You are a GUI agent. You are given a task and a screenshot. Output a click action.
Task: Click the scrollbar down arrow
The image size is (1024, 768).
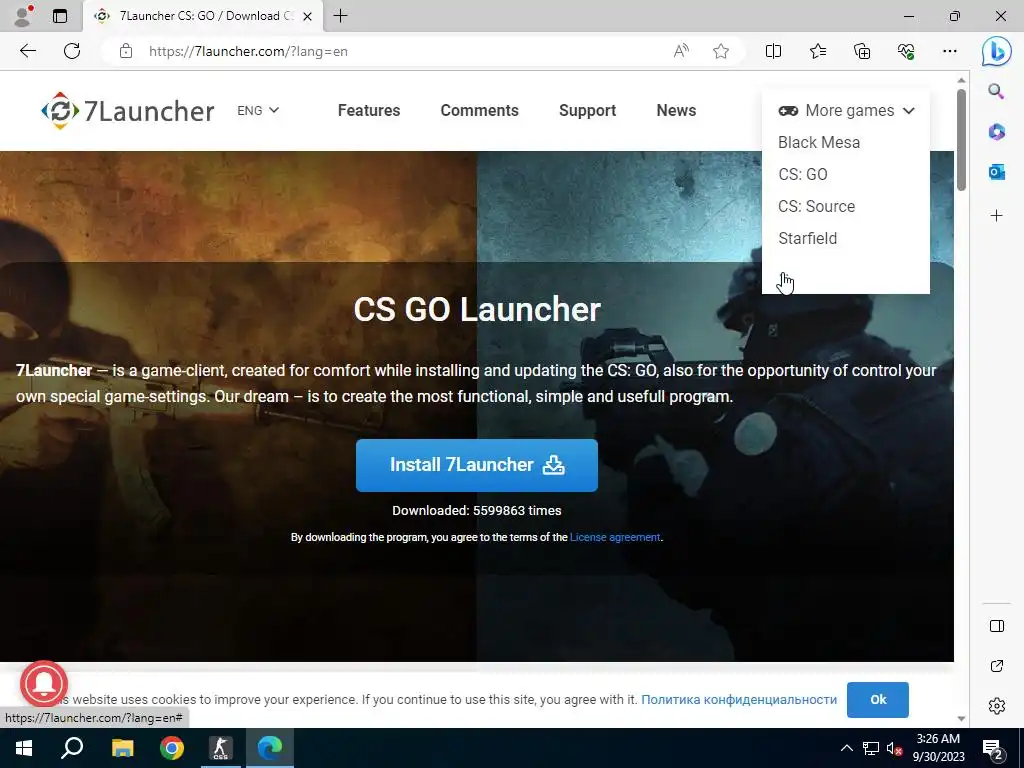pyautogui.click(x=961, y=718)
